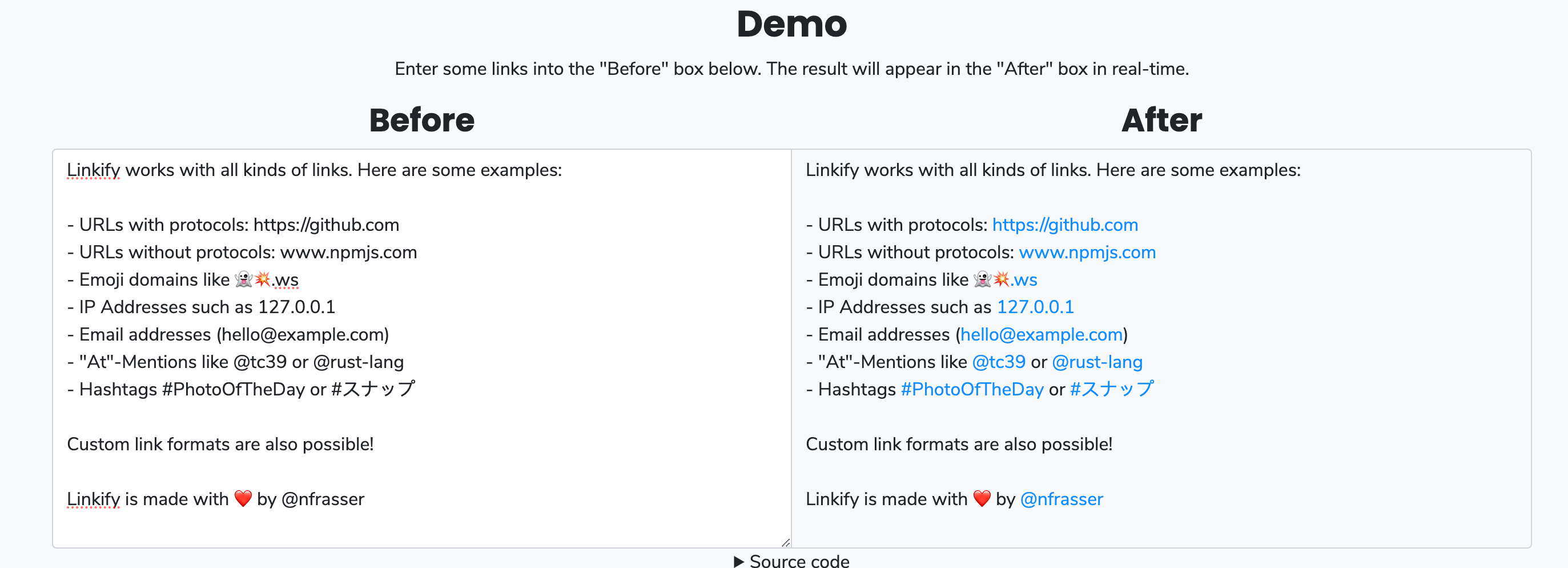Viewport: 1568px width, 568px height.
Task: Click the ghost emoji in After box
Action: (983, 280)
